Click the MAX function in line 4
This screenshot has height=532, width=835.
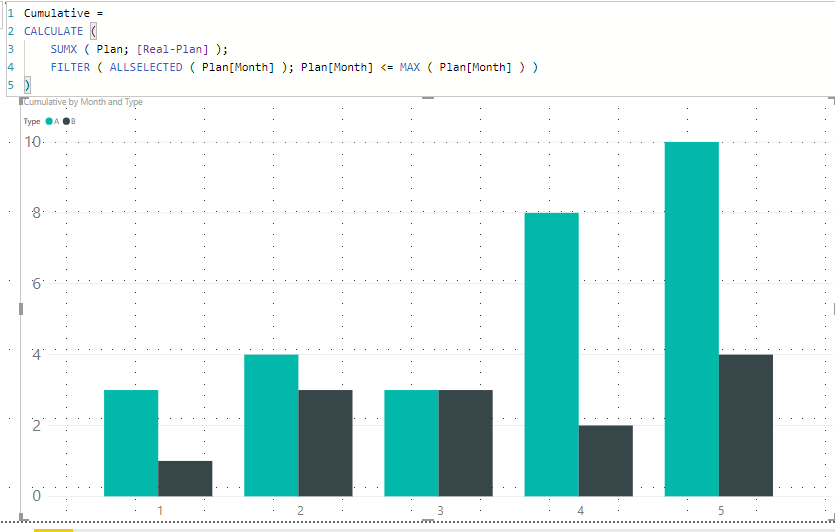coord(410,68)
